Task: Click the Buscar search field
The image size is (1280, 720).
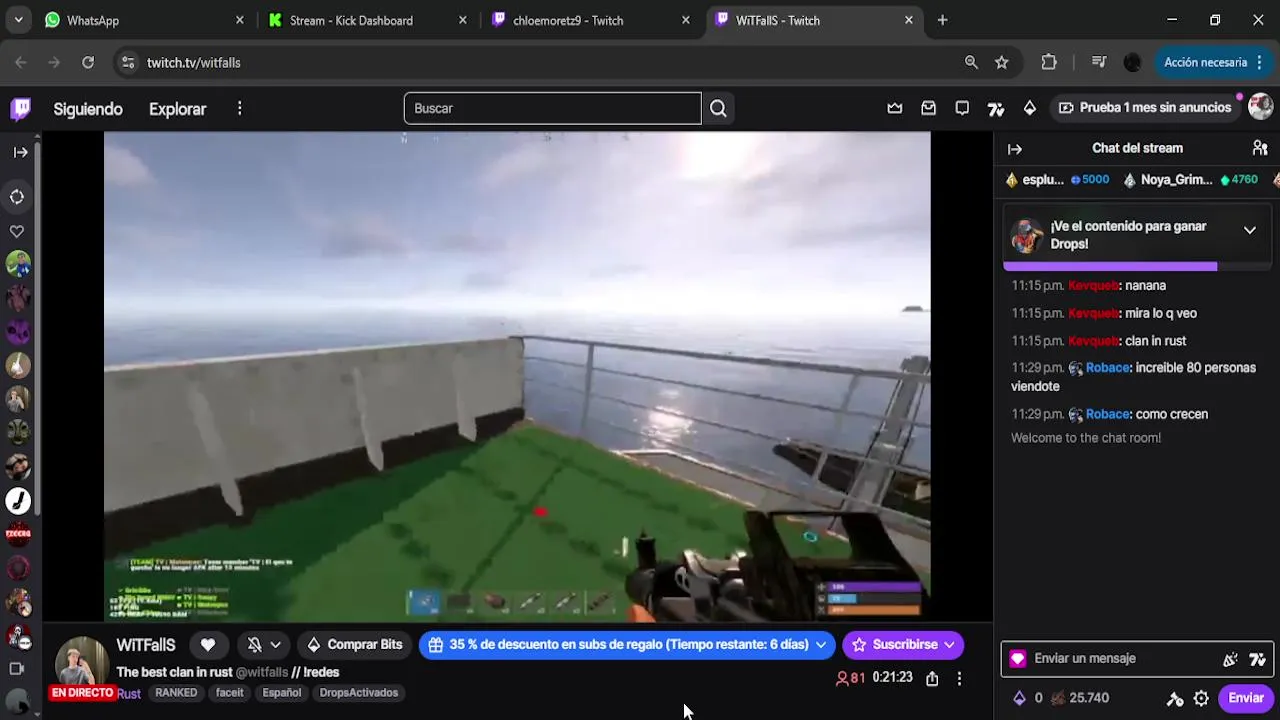Action: (x=552, y=108)
